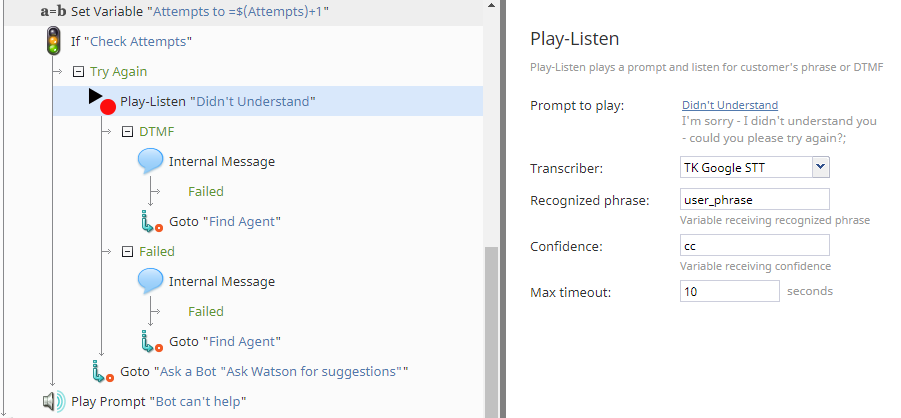The height and width of the screenshot is (418, 901).
Task: Click Goto icon for Find Agent under Failed
Action: click(151, 341)
